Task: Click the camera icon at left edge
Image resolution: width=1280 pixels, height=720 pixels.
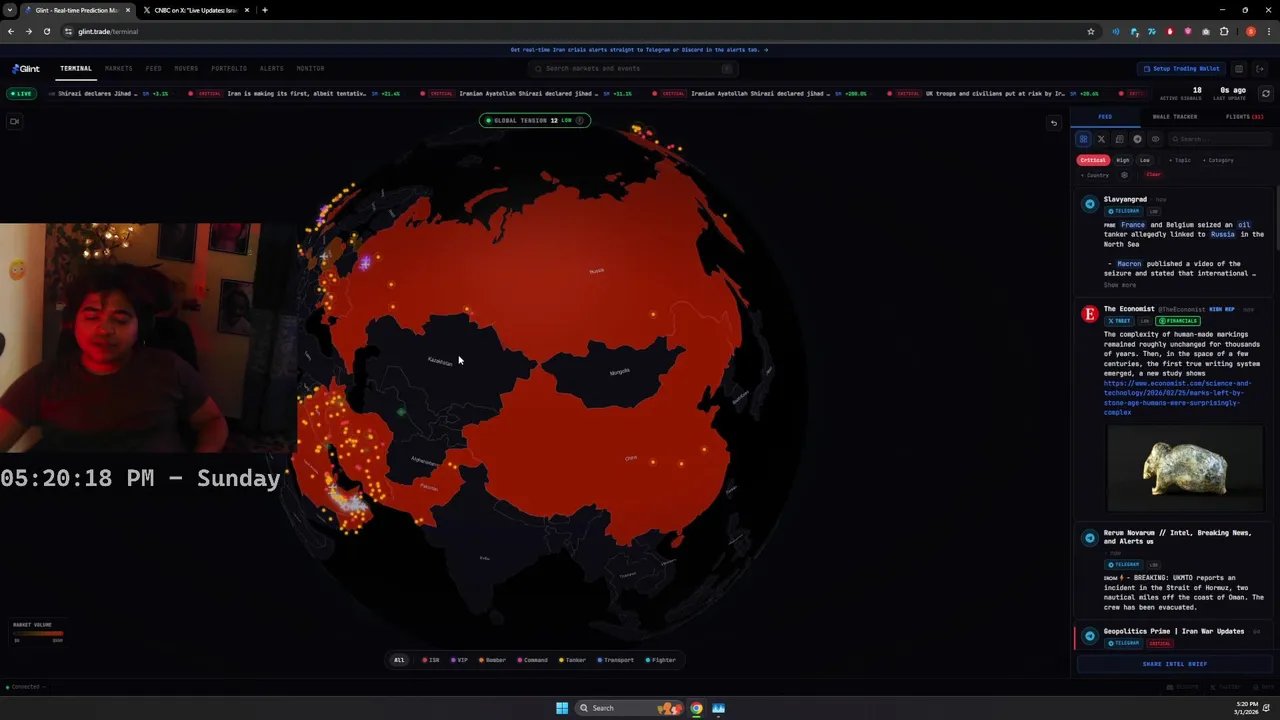Action: 14,121
